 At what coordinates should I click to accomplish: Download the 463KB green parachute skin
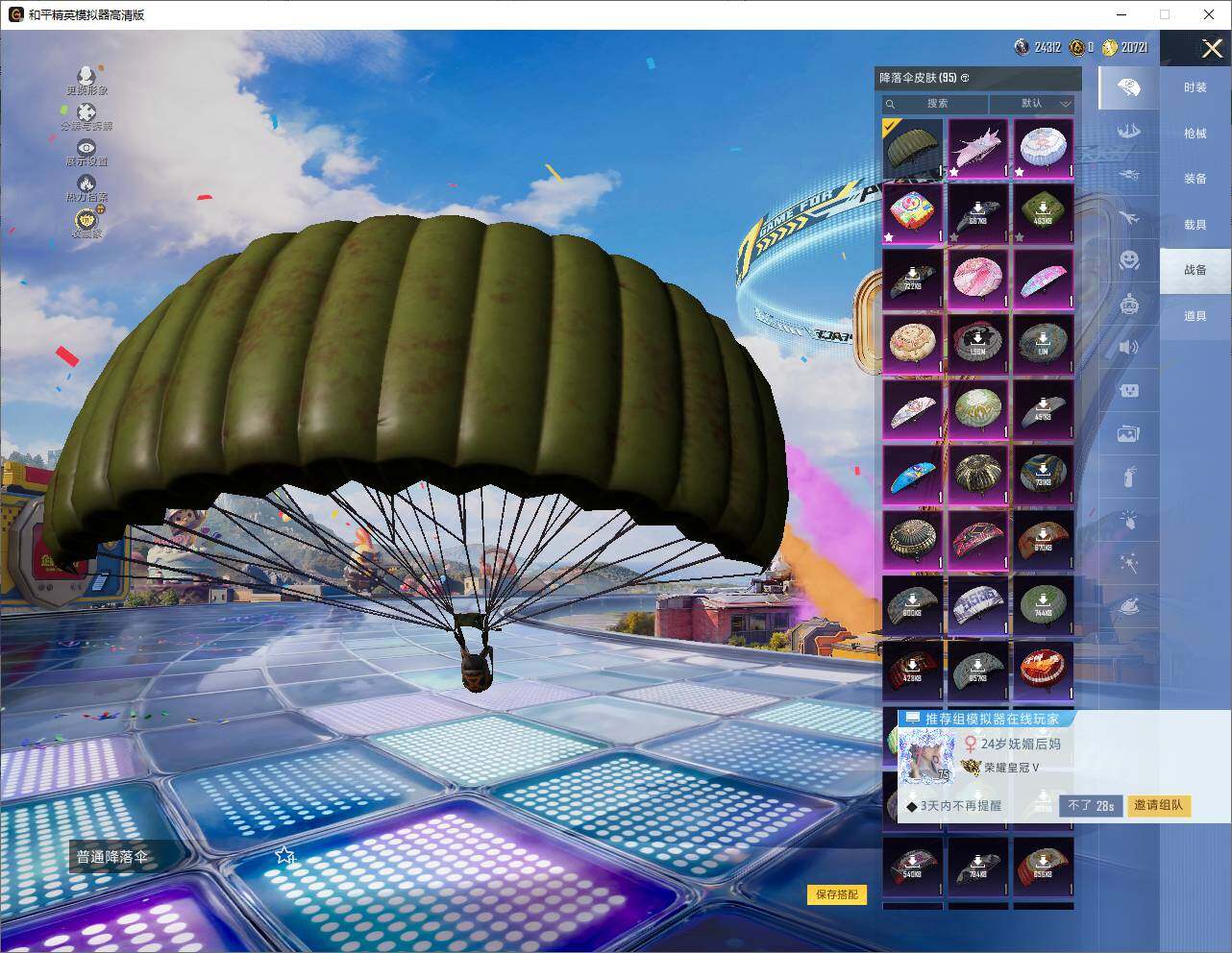[1044, 213]
